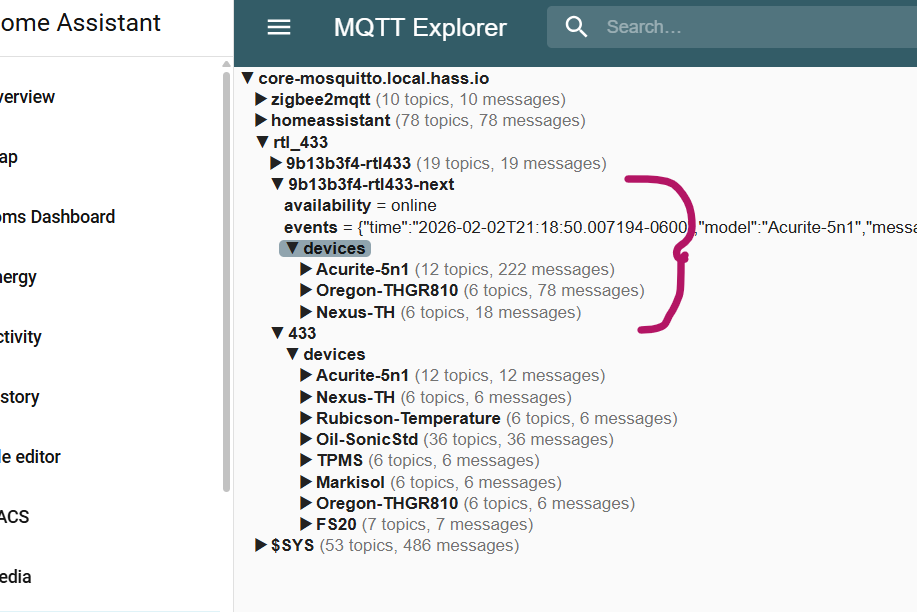
Task: Expand the zigbee2mqtt topic arrow
Action: 261,99
